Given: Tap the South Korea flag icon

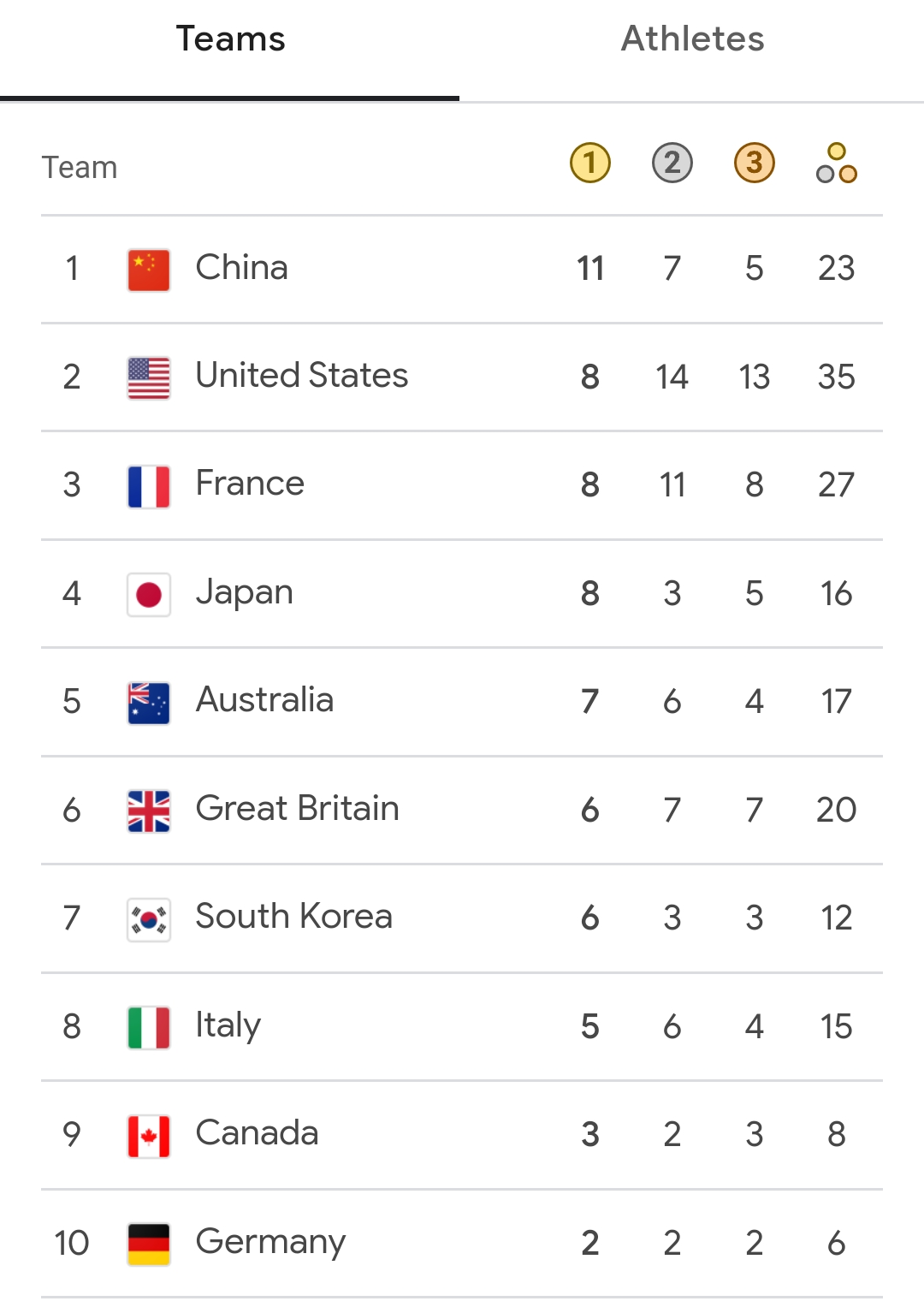Looking at the screenshot, I should tap(149, 919).
